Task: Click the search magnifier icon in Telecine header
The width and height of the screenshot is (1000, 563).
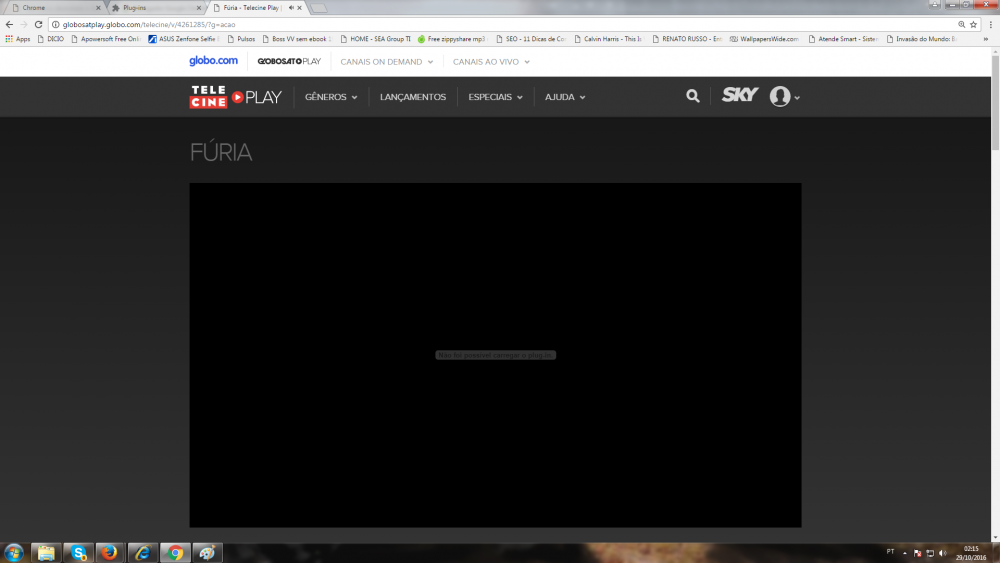Action: (x=693, y=96)
